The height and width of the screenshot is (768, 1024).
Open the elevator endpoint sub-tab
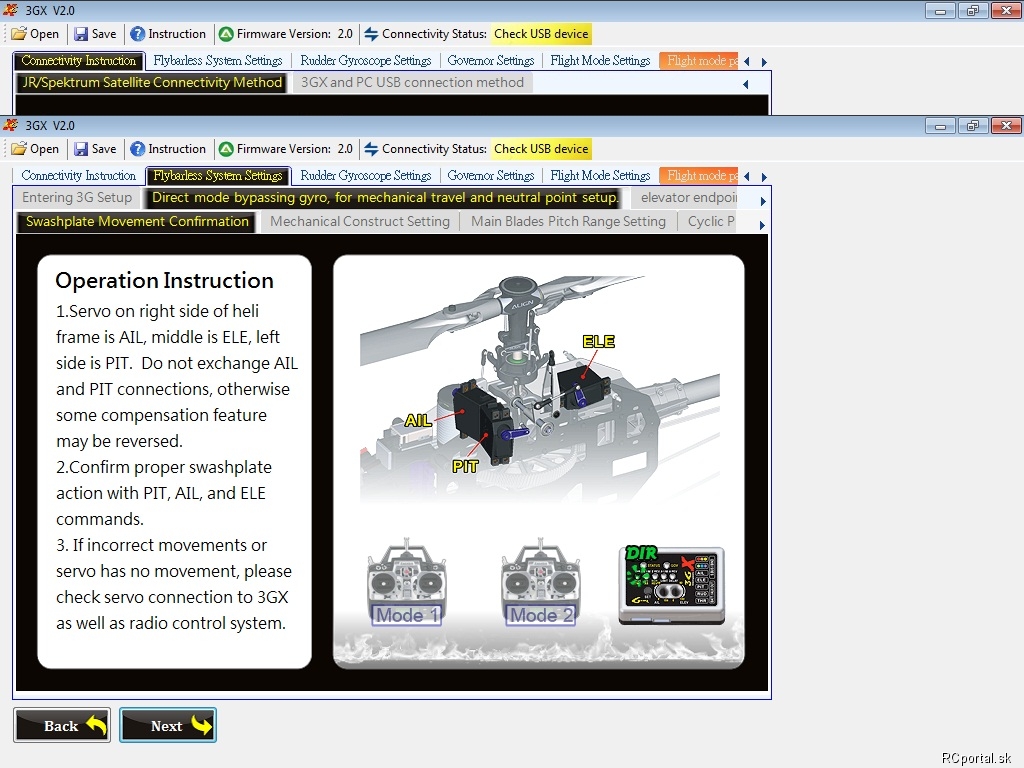pyautogui.click(x=685, y=198)
